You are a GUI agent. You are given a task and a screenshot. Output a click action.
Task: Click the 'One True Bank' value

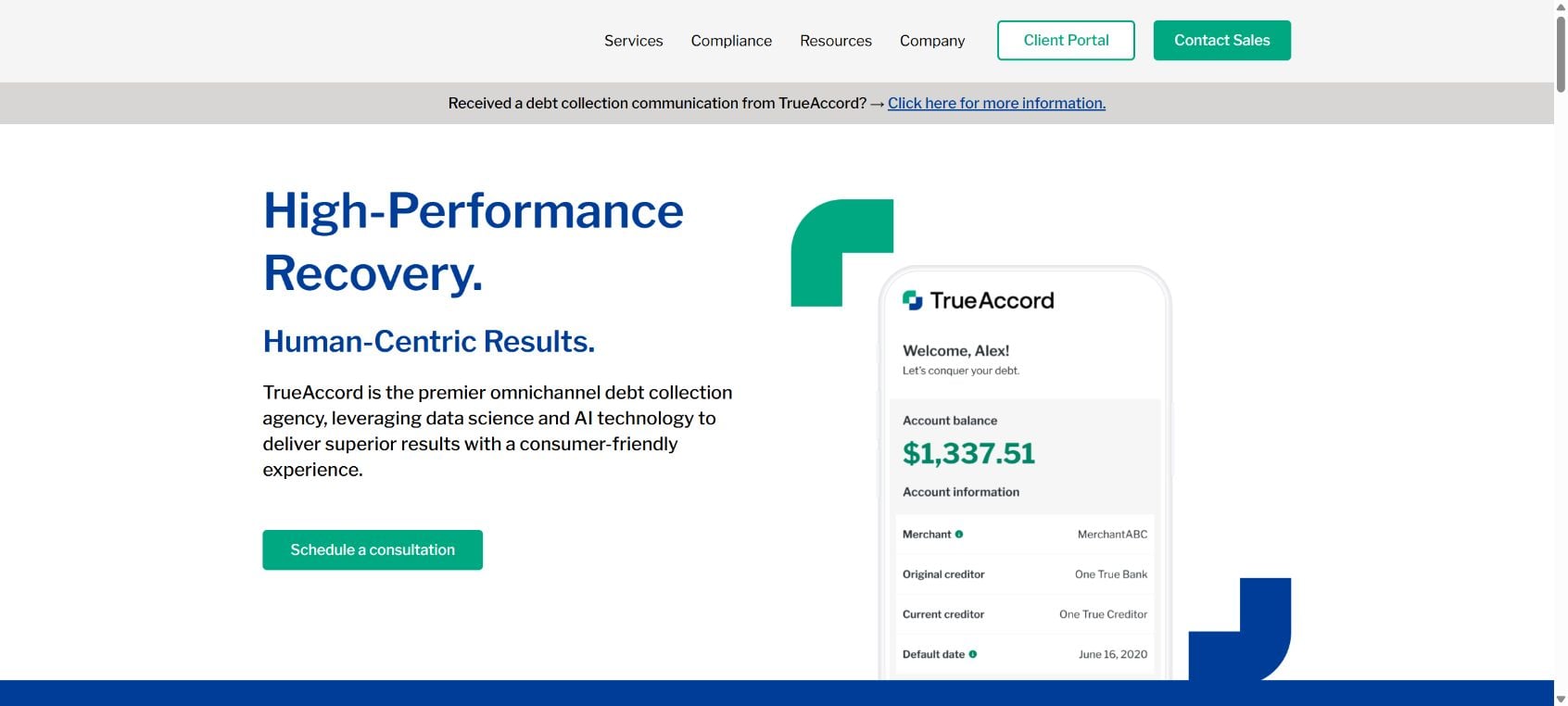click(x=1111, y=574)
